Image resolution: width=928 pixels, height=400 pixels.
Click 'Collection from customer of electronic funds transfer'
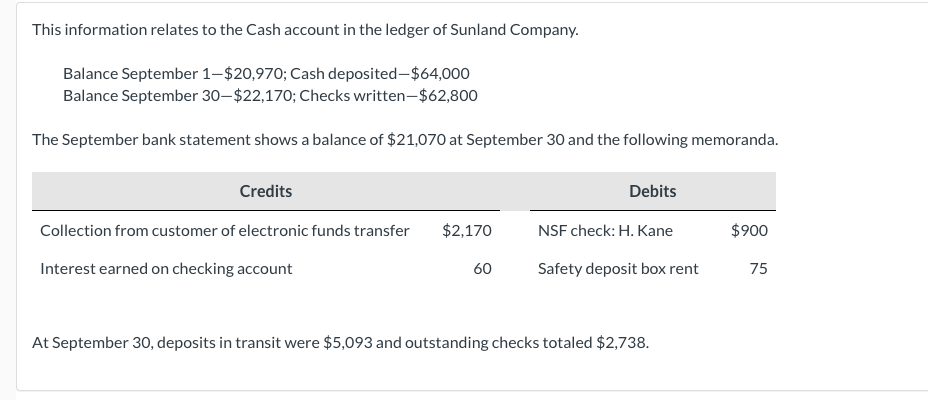click(224, 231)
